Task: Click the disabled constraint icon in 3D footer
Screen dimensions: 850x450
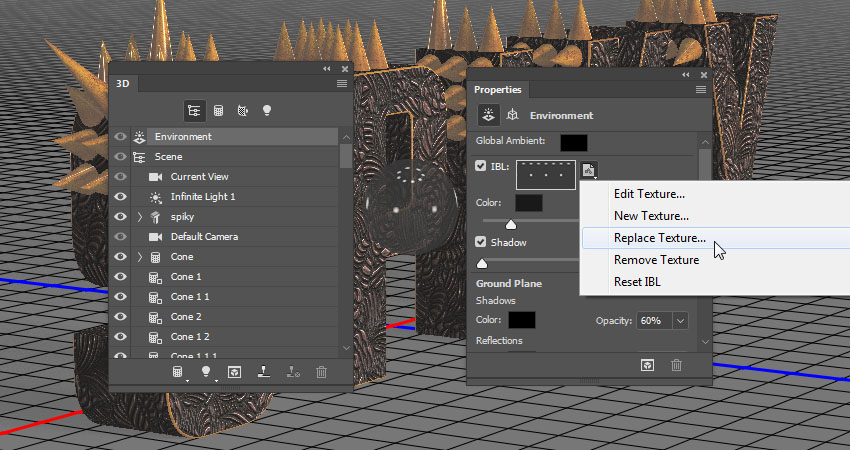Action: pyautogui.click(x=293, y=372)
